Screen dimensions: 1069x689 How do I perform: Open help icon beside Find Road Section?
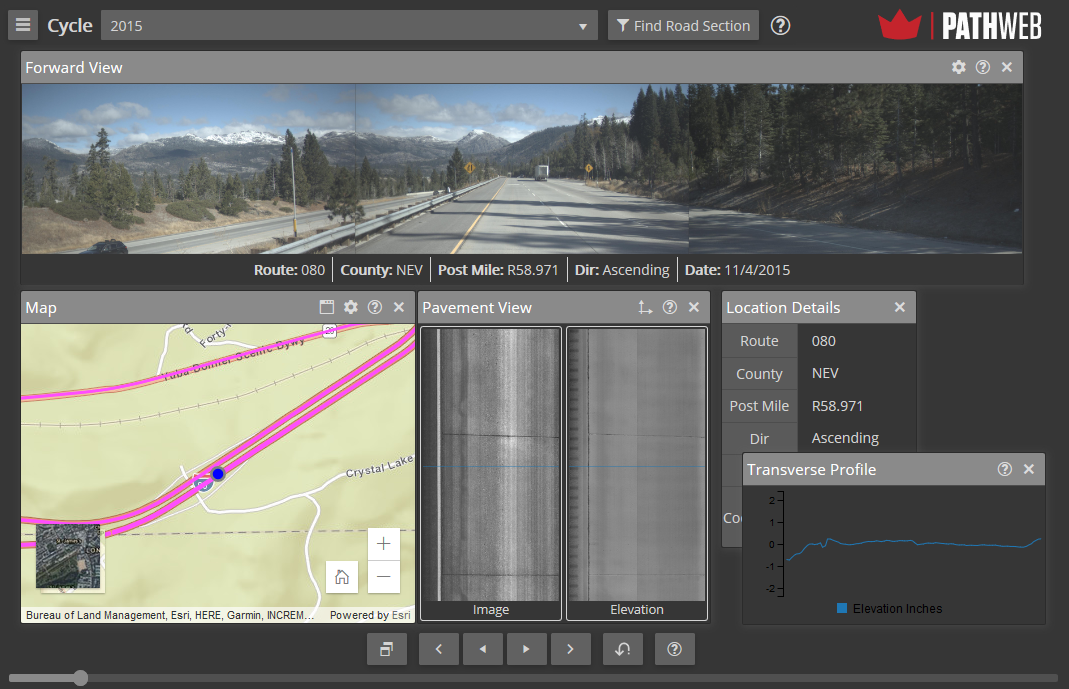(781, 26)
